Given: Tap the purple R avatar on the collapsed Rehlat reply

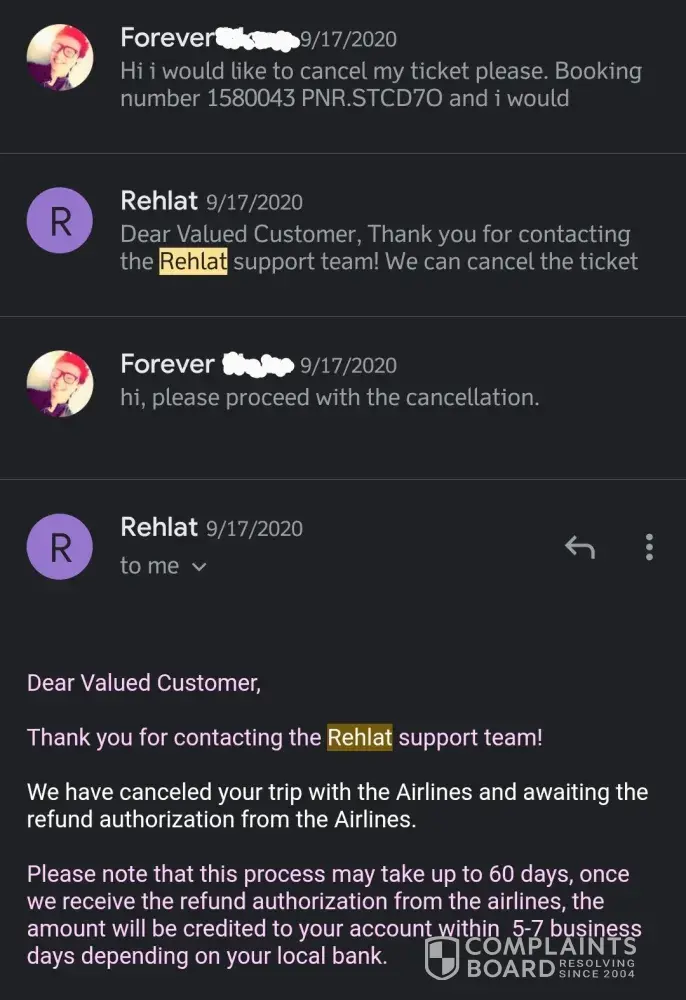Looking at the screenshot, I should click(60, 220).
